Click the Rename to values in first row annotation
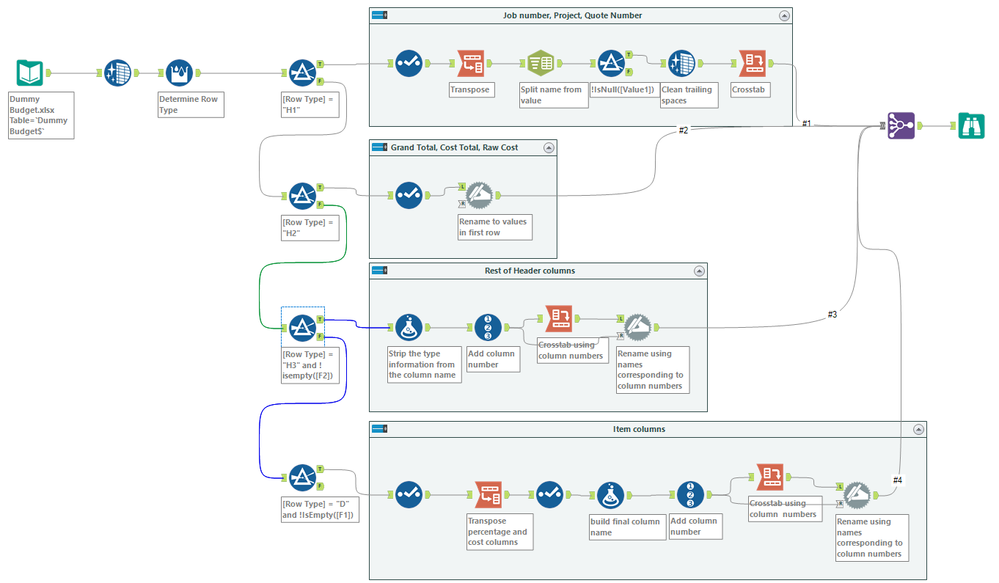 coord(495,227)
